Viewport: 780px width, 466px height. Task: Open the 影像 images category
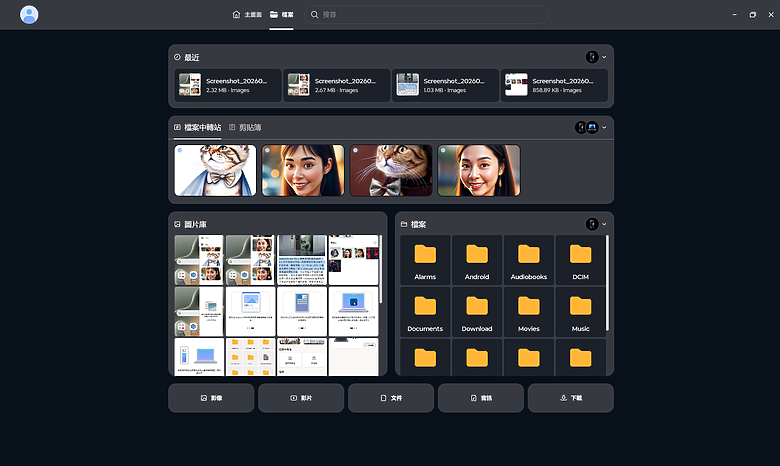tap(211, 398)
